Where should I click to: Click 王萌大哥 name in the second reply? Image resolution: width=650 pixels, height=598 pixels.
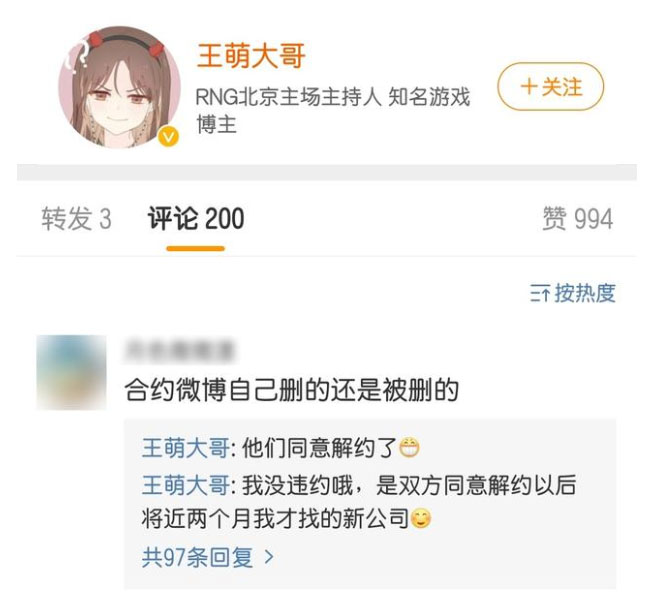coord(185,485)
